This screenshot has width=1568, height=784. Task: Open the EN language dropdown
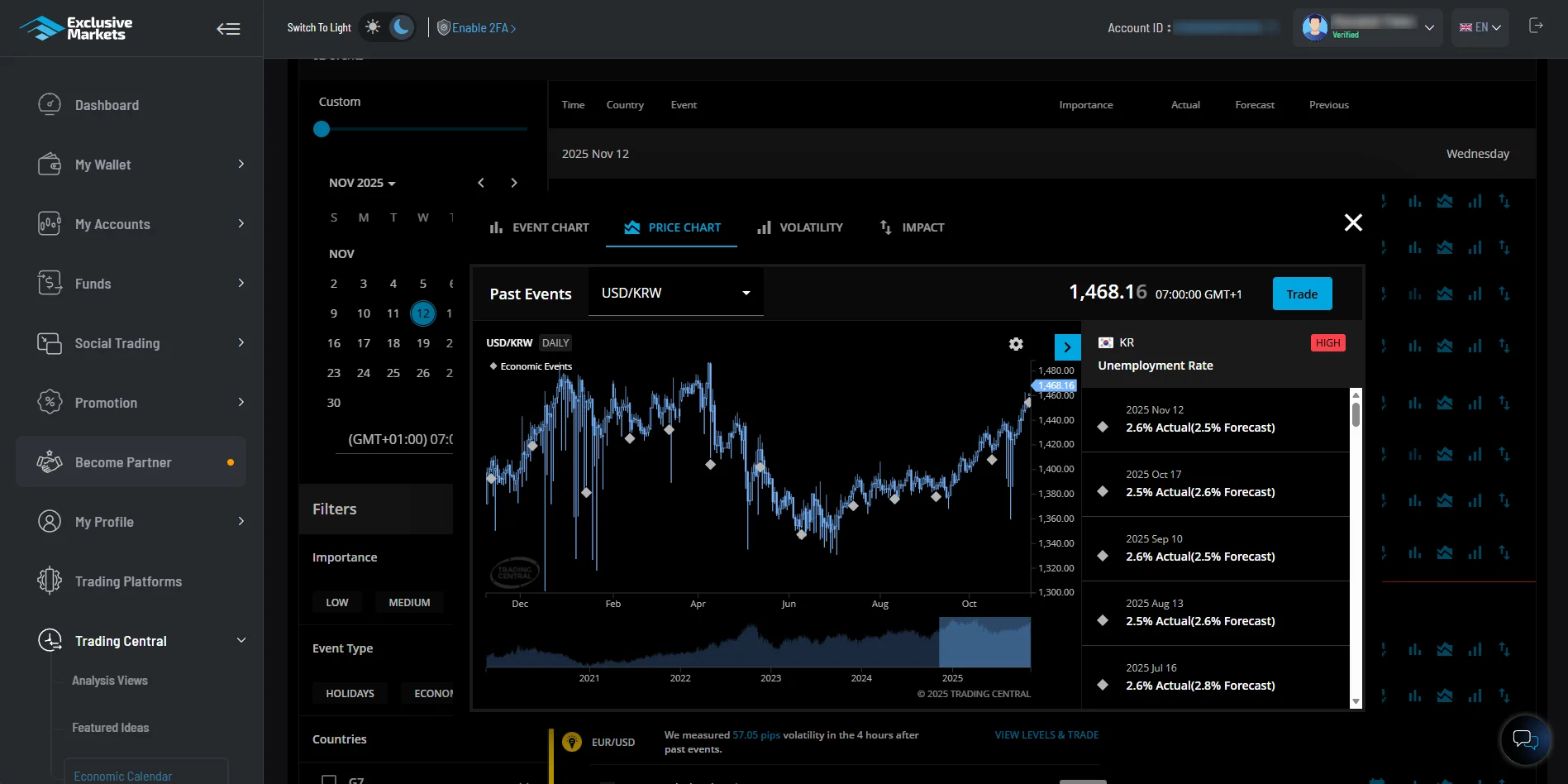(x=1480, y=27)
